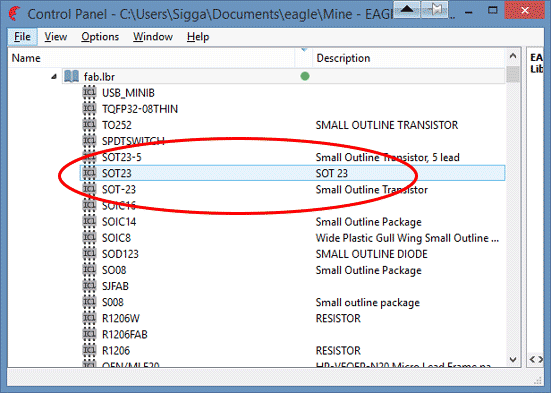551x393 pixels.
Task: Select the SOIC14 package entry
Action: 119,222
